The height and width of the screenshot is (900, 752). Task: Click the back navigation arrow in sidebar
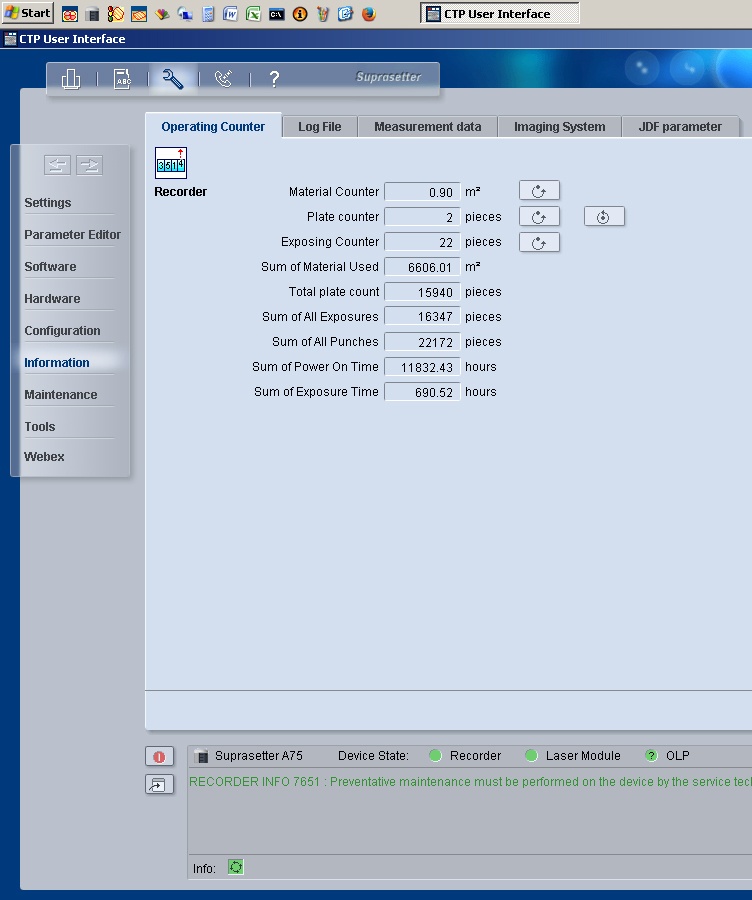click(x=57, y=166)
